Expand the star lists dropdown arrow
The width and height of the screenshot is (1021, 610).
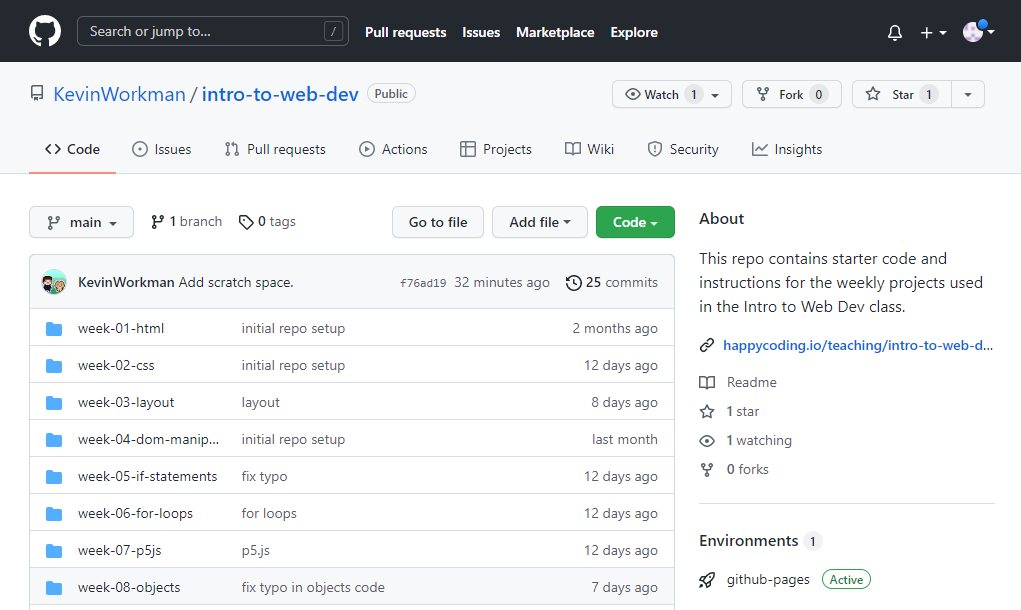click(x=968, y=94)
